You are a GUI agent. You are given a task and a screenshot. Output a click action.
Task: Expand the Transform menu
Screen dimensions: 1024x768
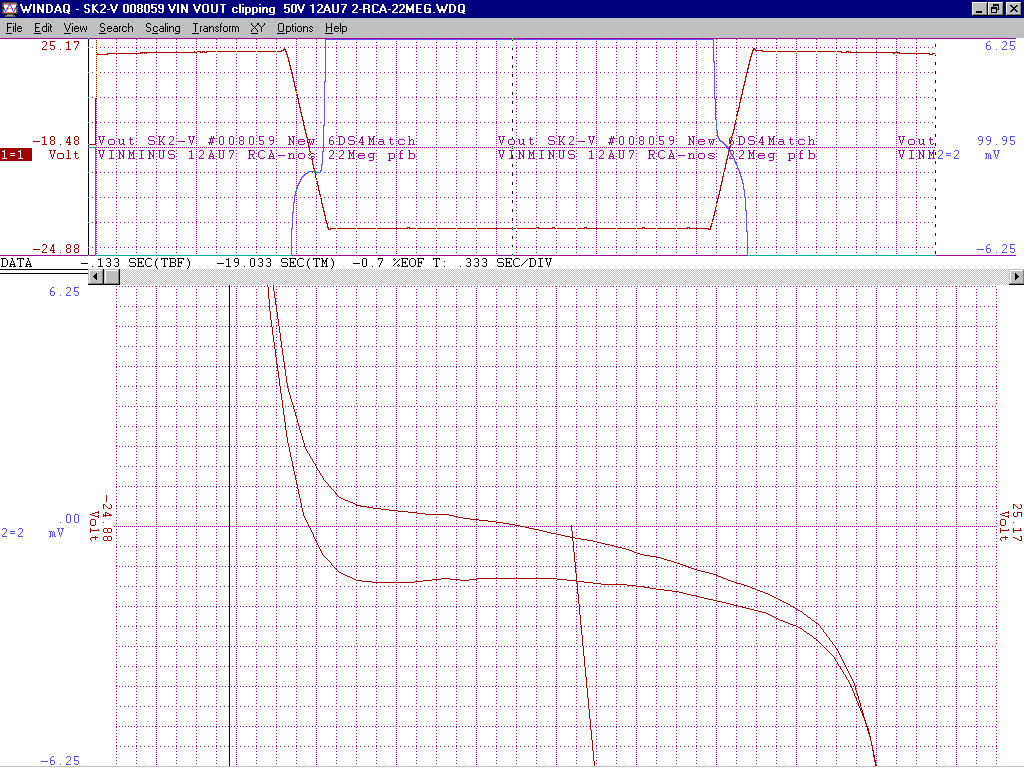[x=215, y=28]
